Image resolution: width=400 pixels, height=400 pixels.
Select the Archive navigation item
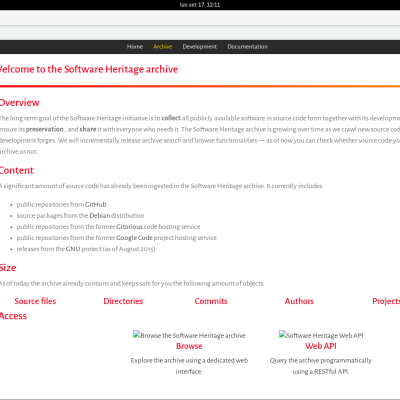pyautogui.click(x=163, y=47)
